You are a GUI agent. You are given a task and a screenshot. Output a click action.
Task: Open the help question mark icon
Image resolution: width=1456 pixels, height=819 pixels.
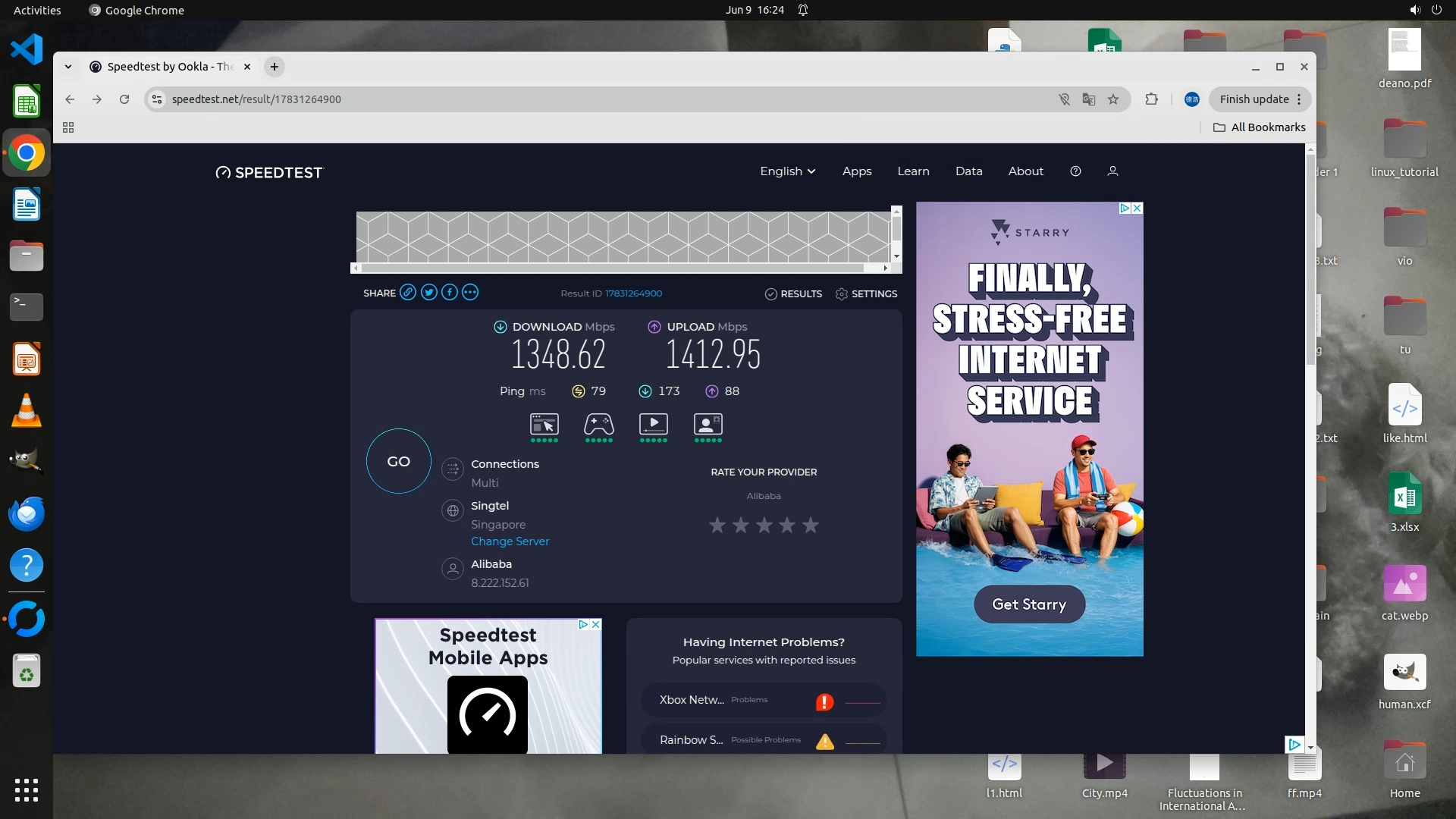1075,171
